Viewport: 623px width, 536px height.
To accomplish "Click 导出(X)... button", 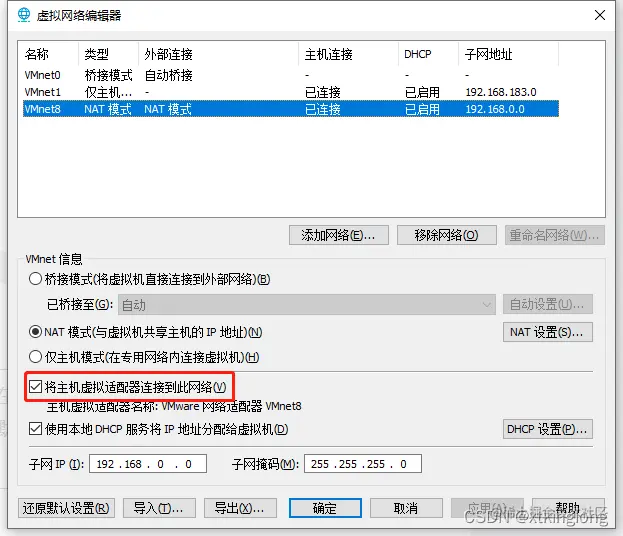I will pyautogui.click(x=240, y=508).
